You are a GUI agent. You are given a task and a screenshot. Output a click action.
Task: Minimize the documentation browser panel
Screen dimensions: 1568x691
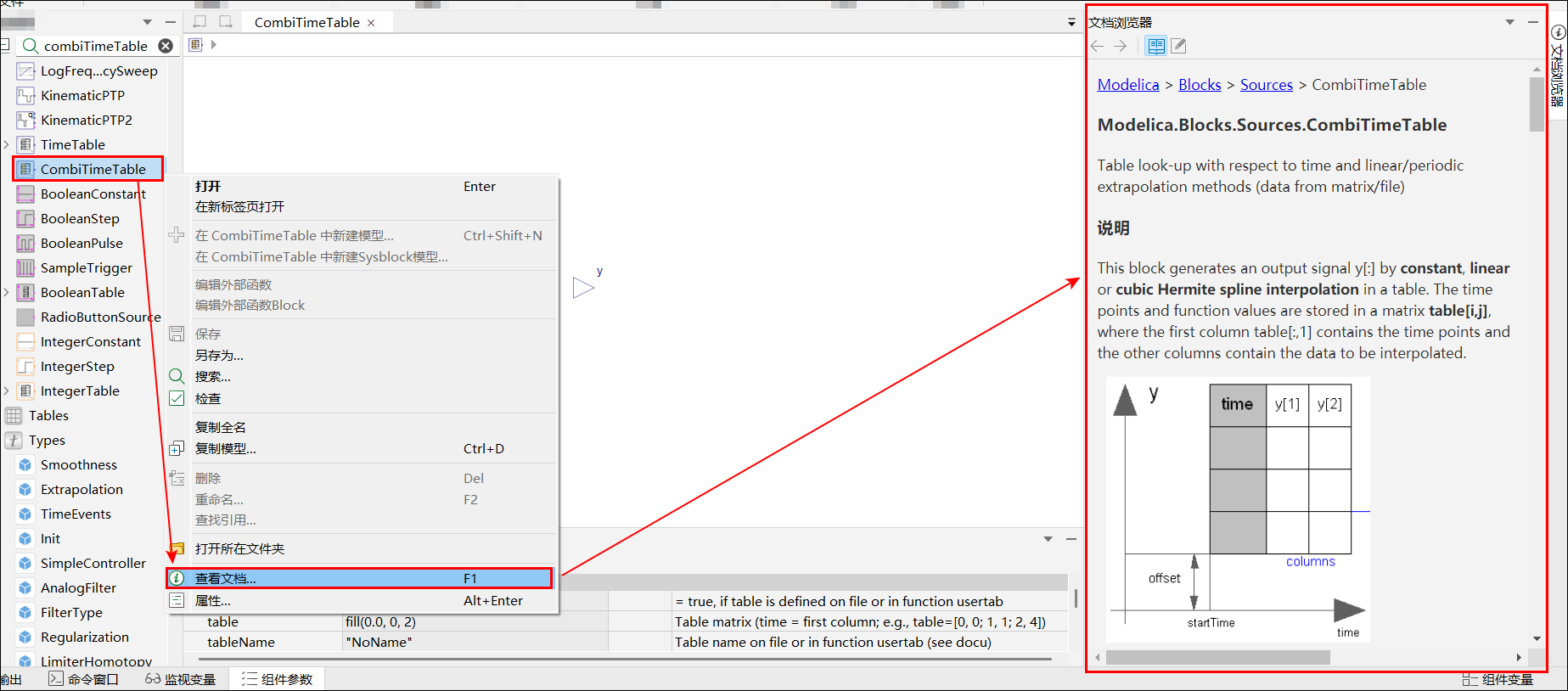coord(1533,22)
